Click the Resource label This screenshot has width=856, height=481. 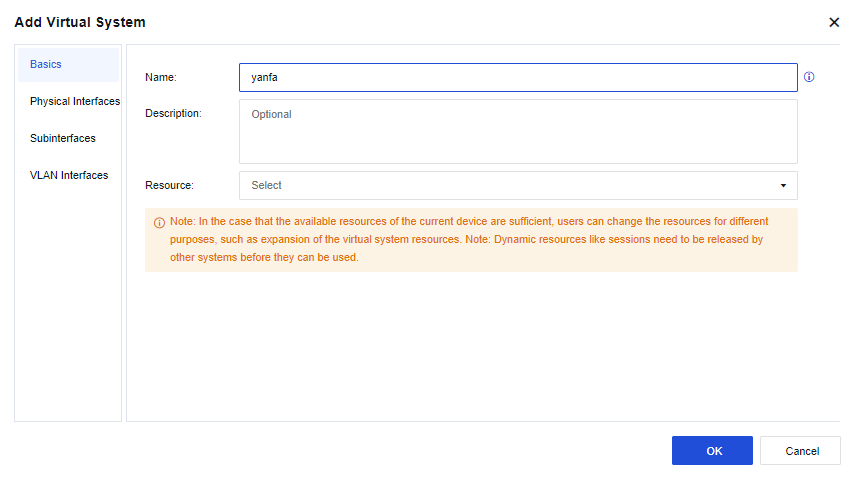click(x=169, y=186)
